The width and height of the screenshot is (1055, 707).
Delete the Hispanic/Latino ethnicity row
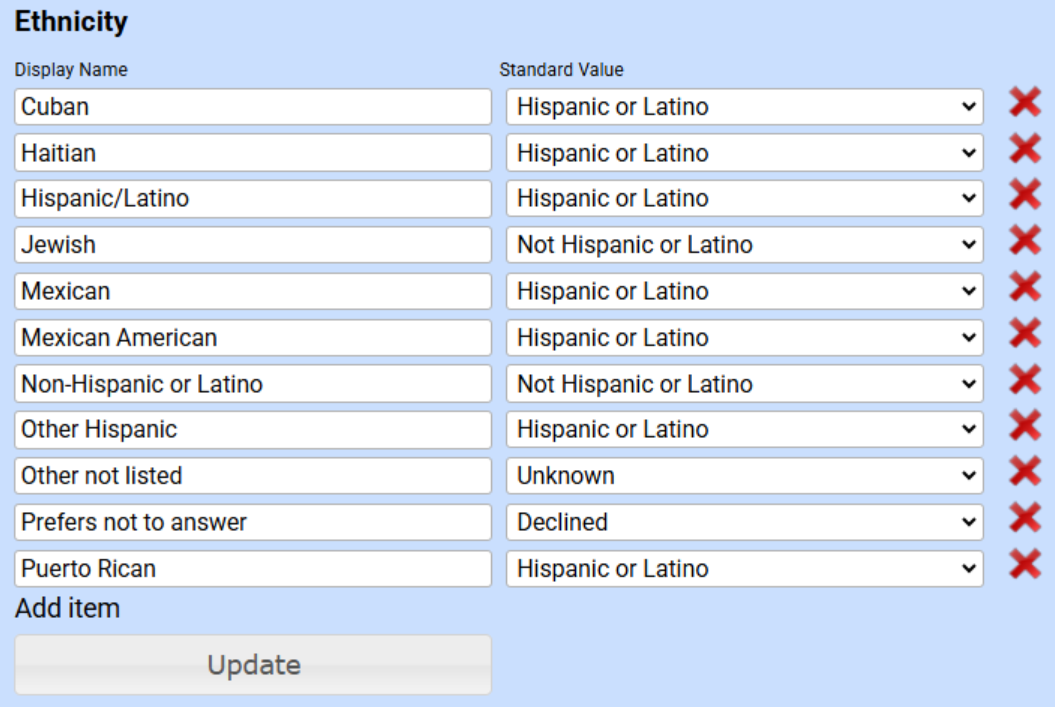tap(1024, 194)
